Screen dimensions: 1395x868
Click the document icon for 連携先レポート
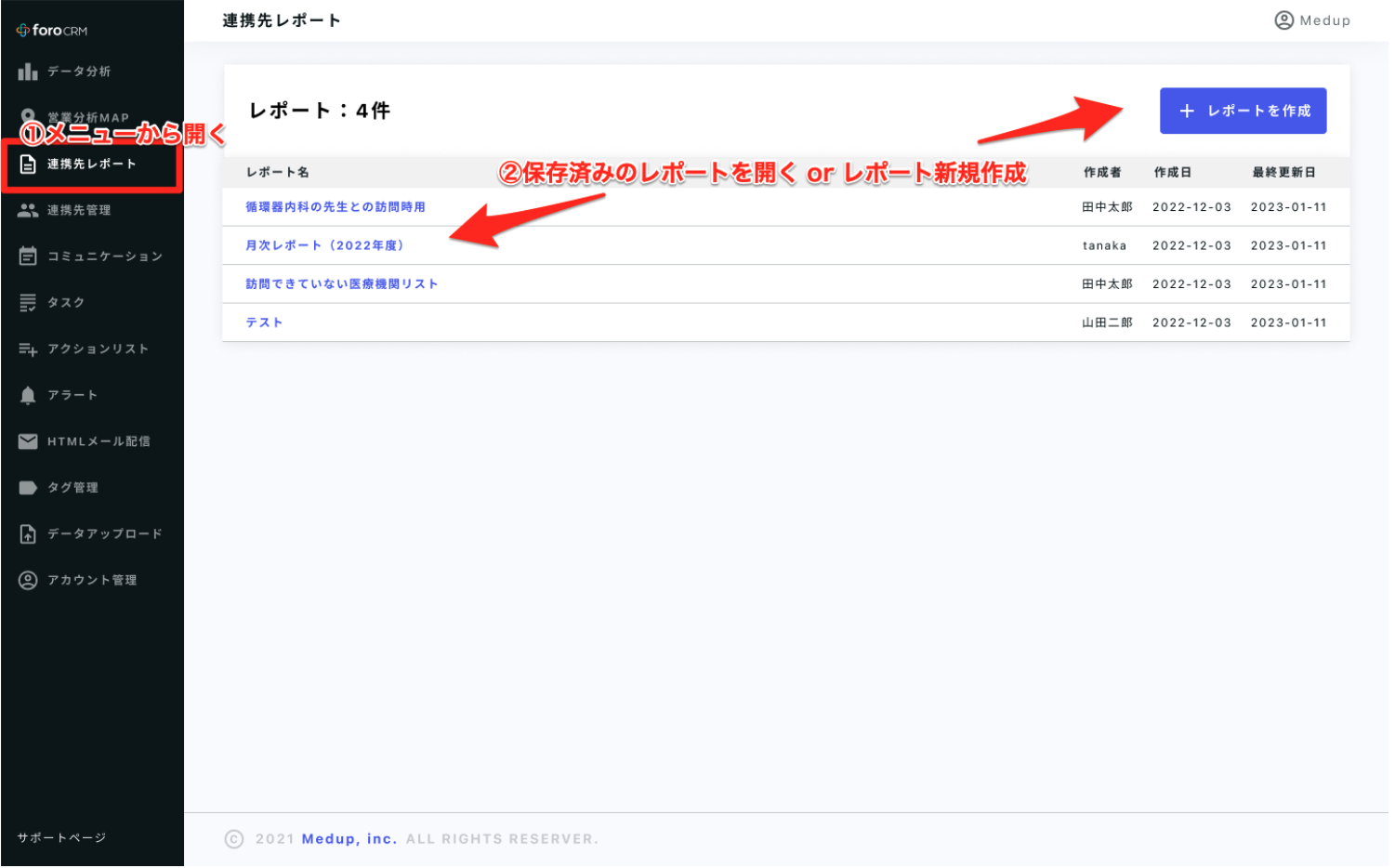point(28,164)
